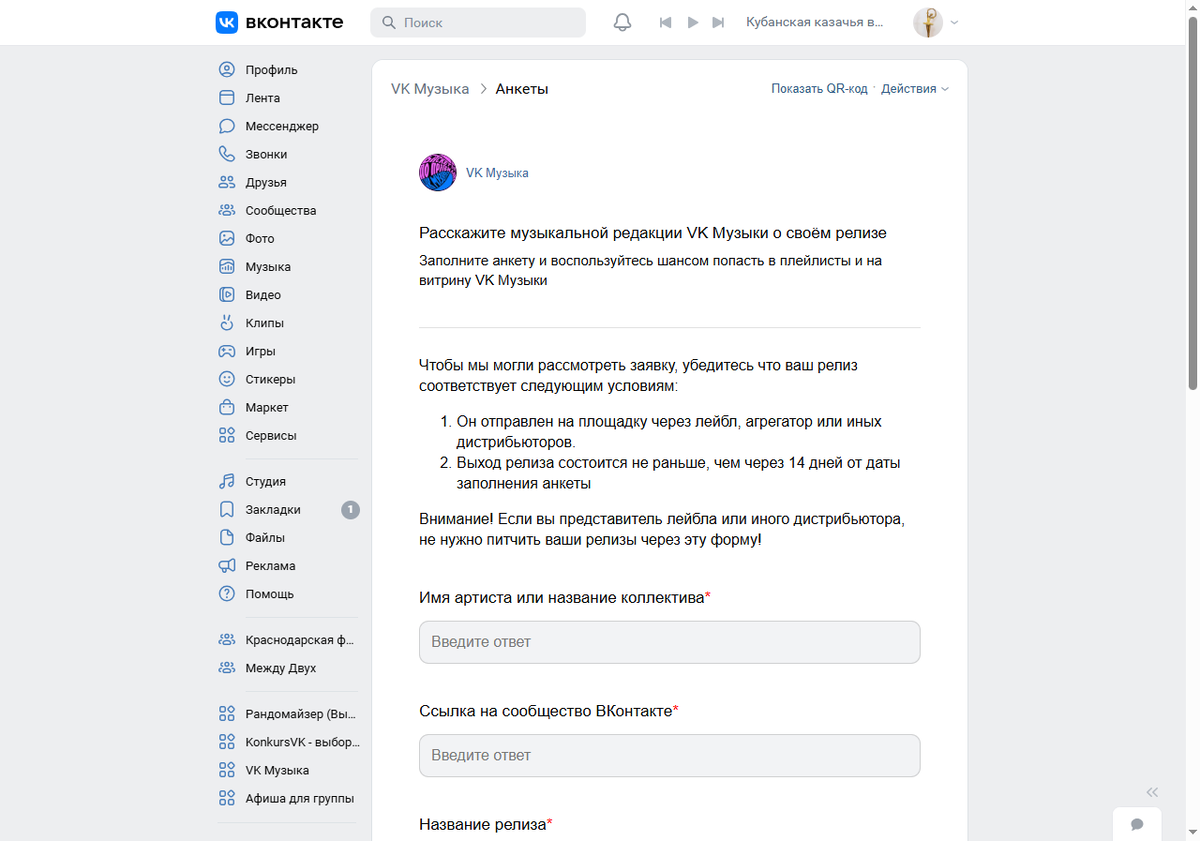This screenshot has width=1200, height=841.
Task: Open Лента in the sidebar menu
Action: [261, 98]
